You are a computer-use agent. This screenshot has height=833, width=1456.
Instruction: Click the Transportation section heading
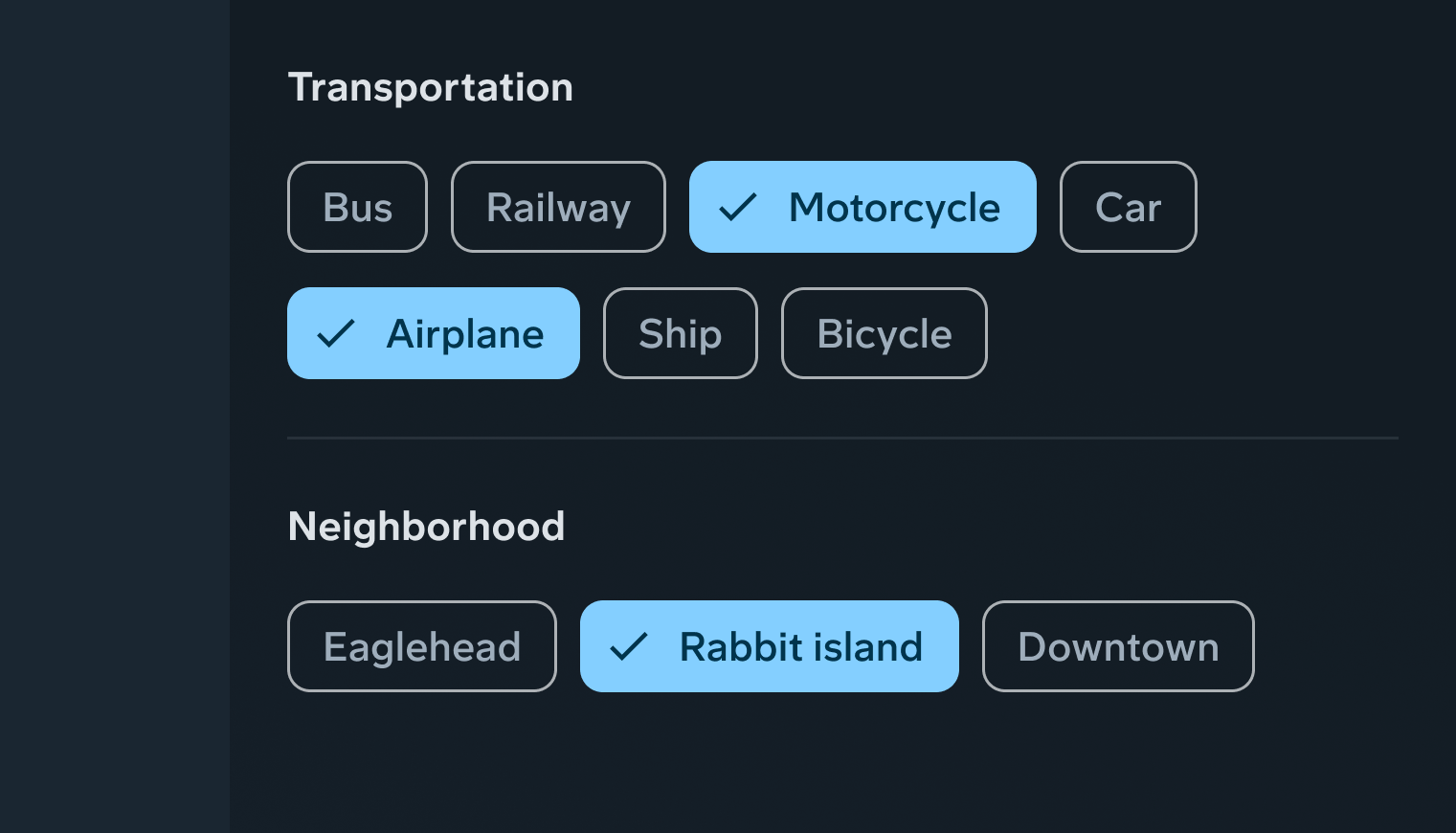(x=430, y=88)
